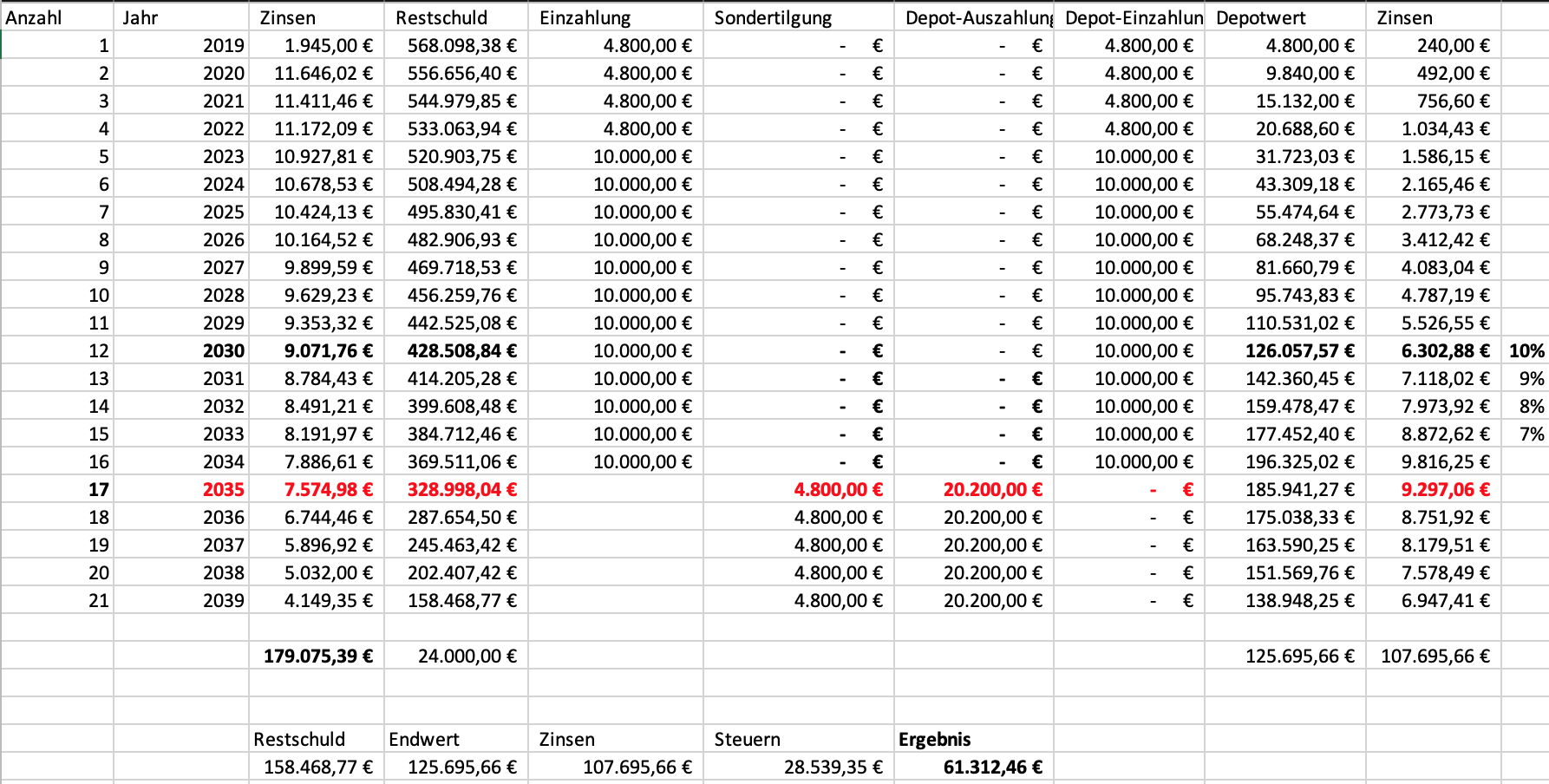Select the depot interest cell 6.947,41 €

pyautogui.click(x=1434, y=600)
